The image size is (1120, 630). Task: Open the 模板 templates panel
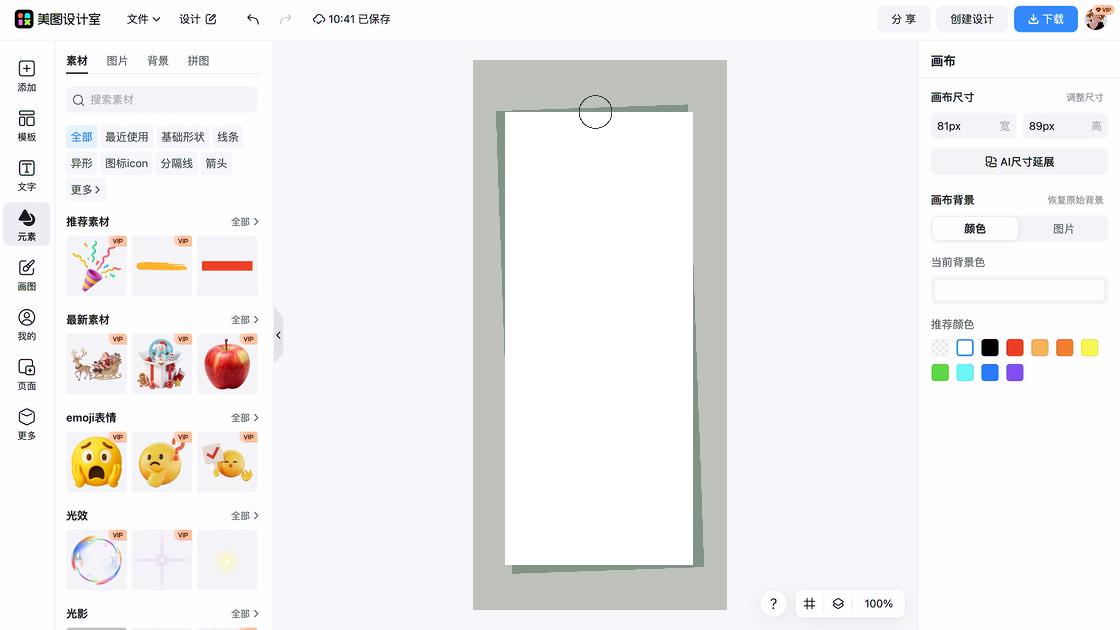coord(27,125)
